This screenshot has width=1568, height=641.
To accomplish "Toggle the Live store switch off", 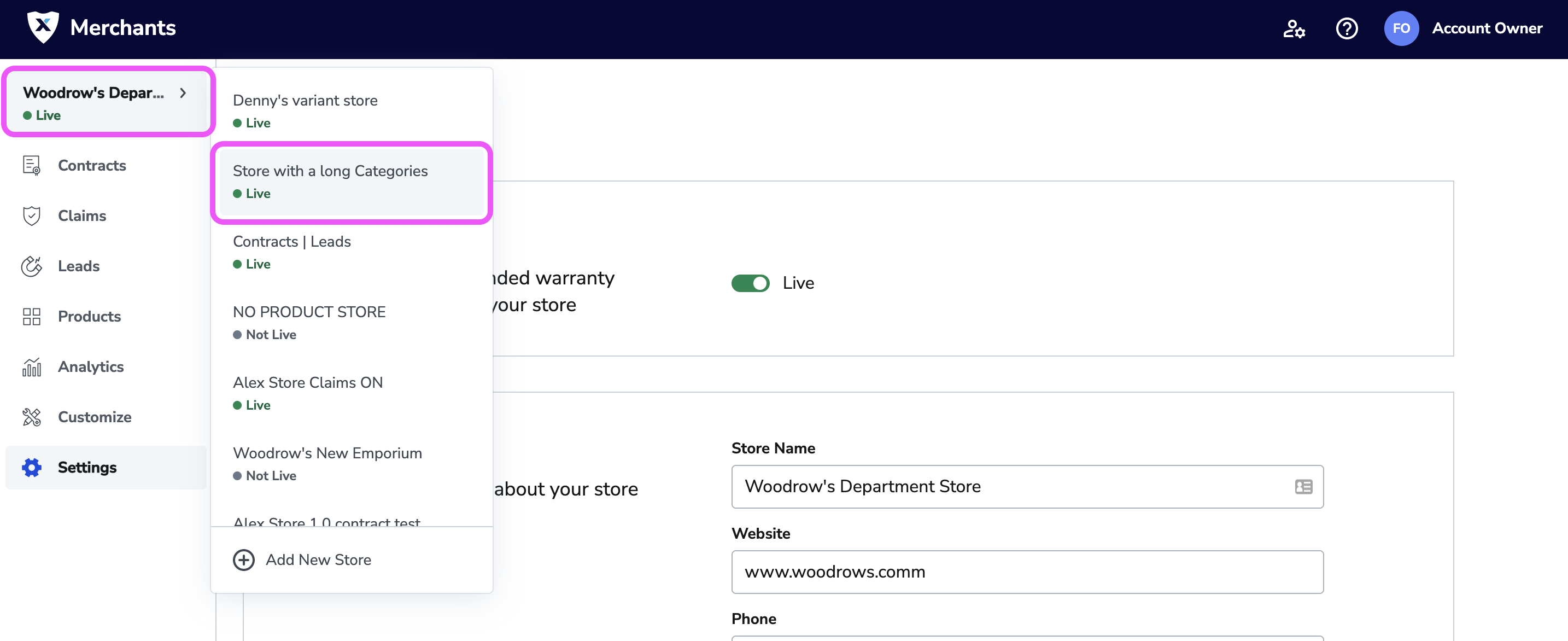I will coord(750,283).
